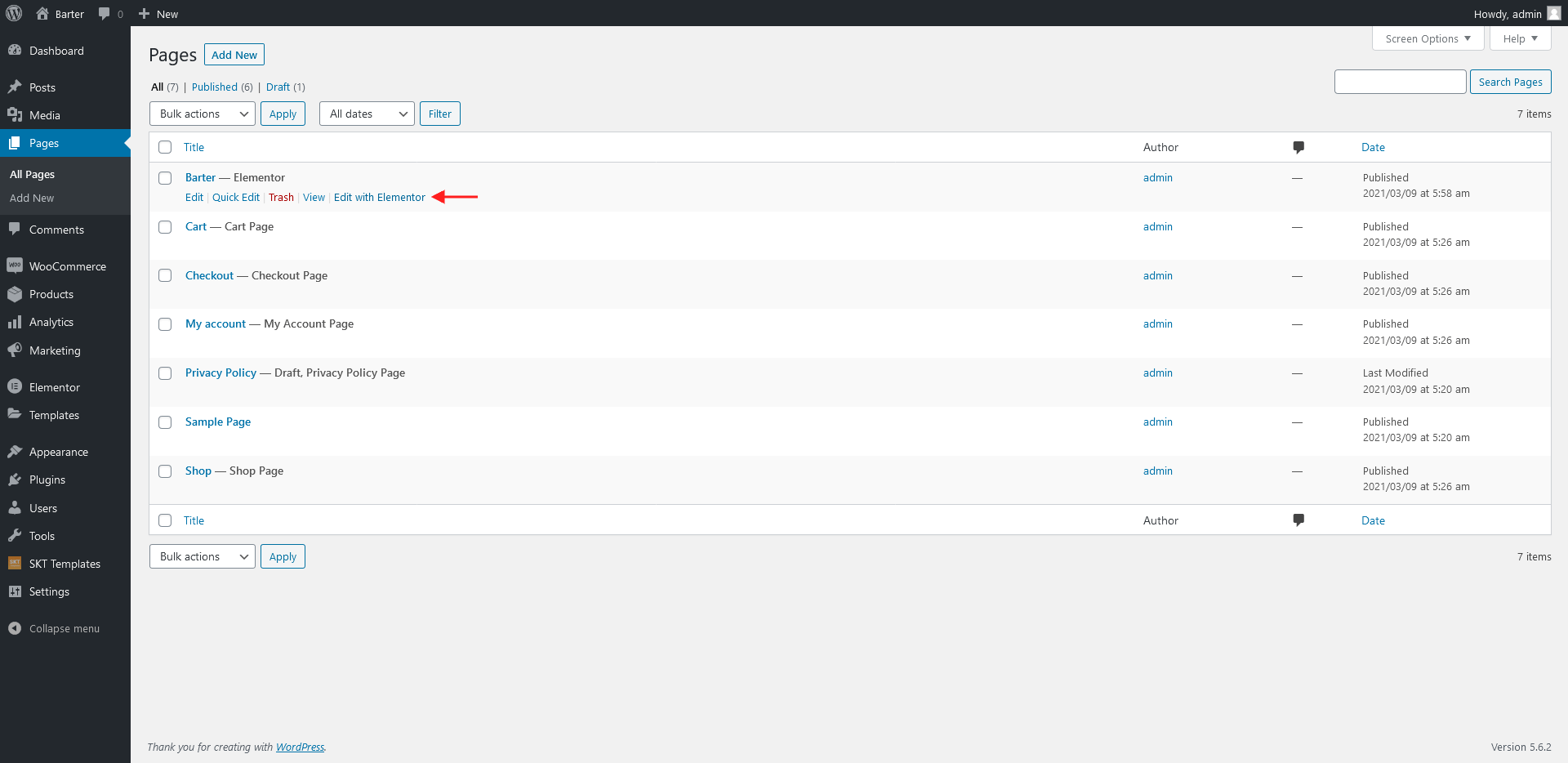Click the Elementor icon in sidebar

tap(15, 386)
